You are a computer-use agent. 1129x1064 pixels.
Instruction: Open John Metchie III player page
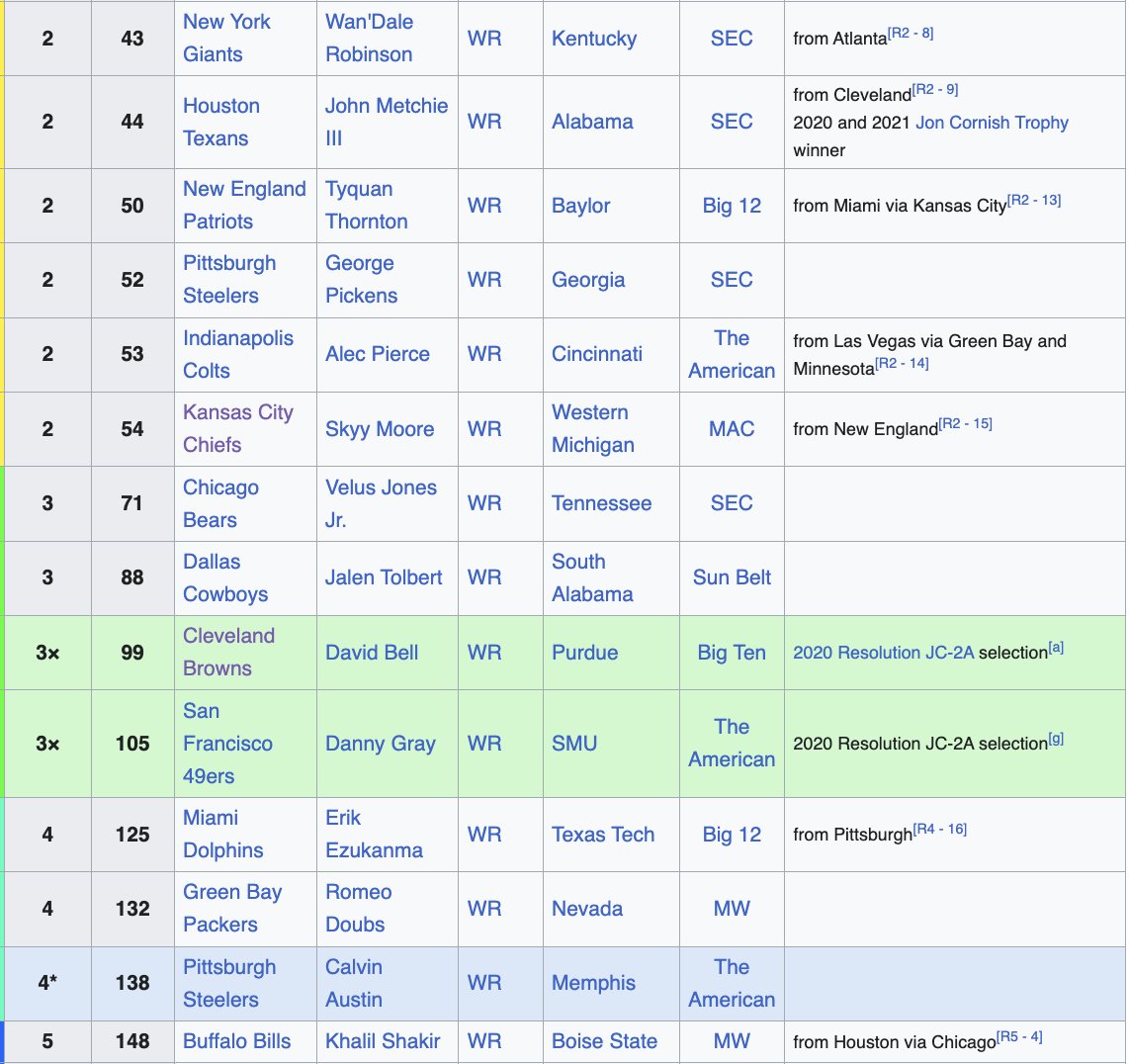tap(386, 122)
